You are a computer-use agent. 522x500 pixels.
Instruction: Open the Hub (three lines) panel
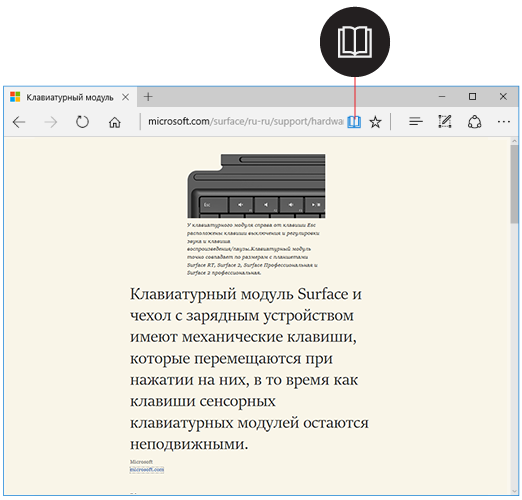[416, 122]
